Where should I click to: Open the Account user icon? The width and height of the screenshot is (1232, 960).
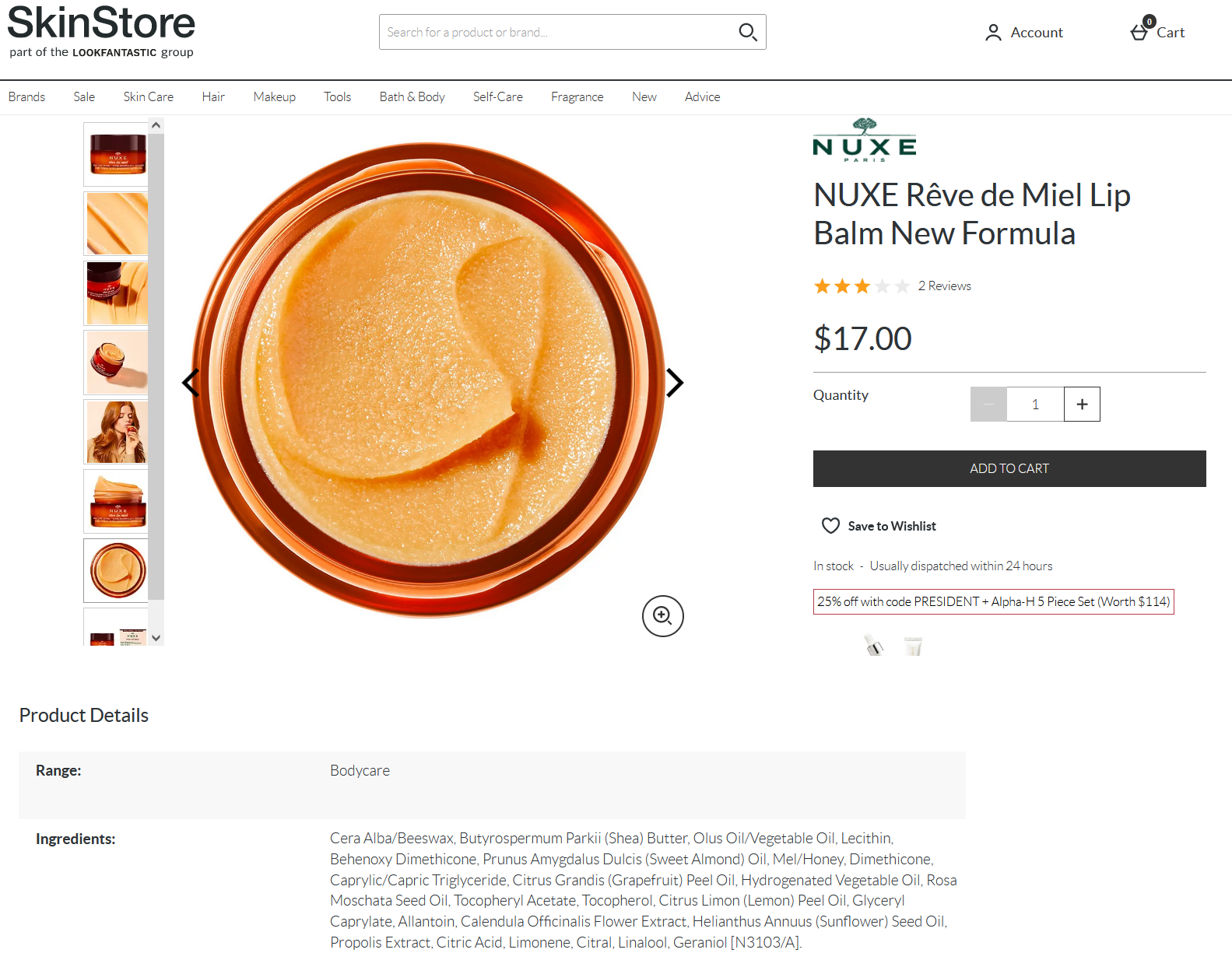click(993, 33)
